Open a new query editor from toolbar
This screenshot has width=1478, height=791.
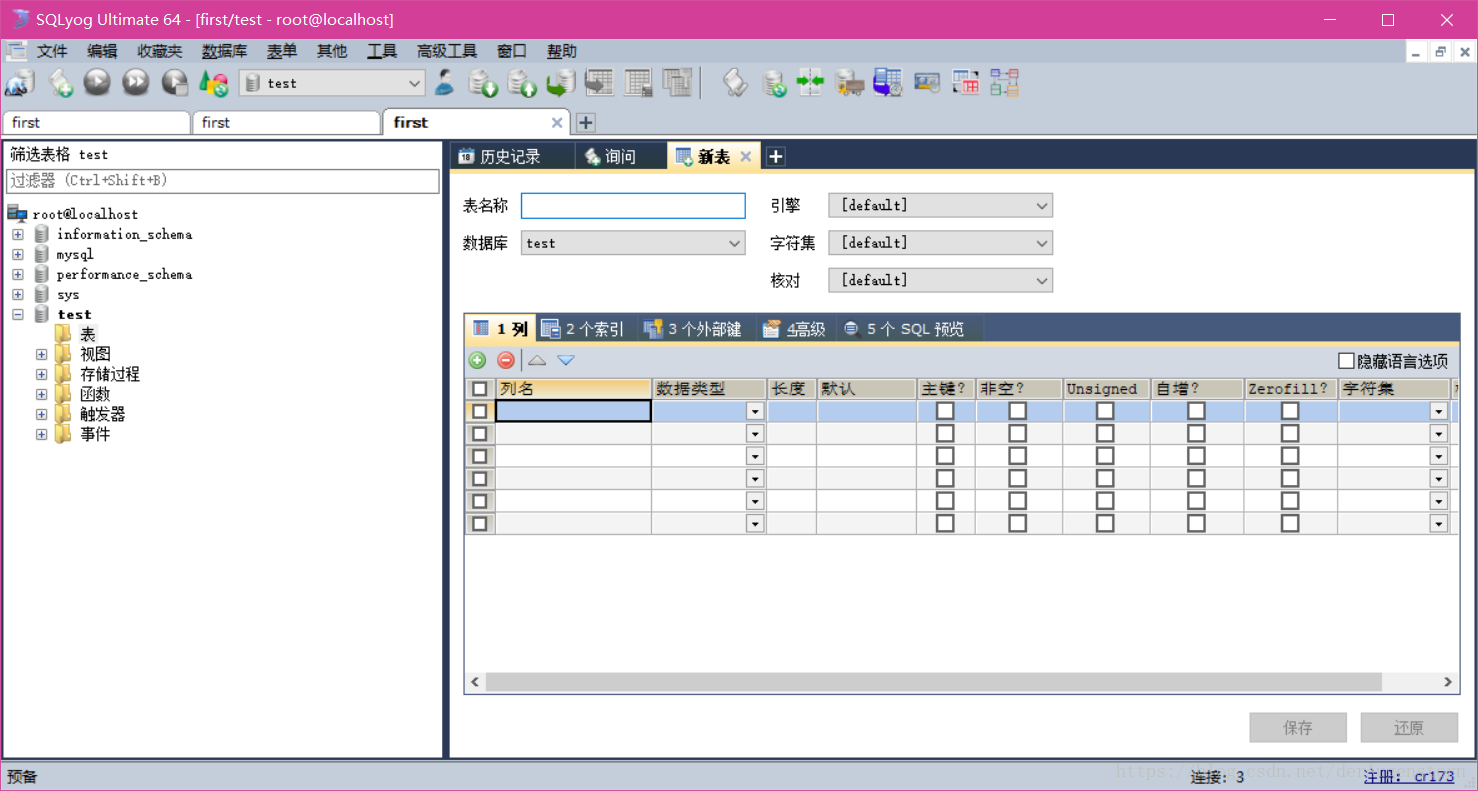coord(60,83)
